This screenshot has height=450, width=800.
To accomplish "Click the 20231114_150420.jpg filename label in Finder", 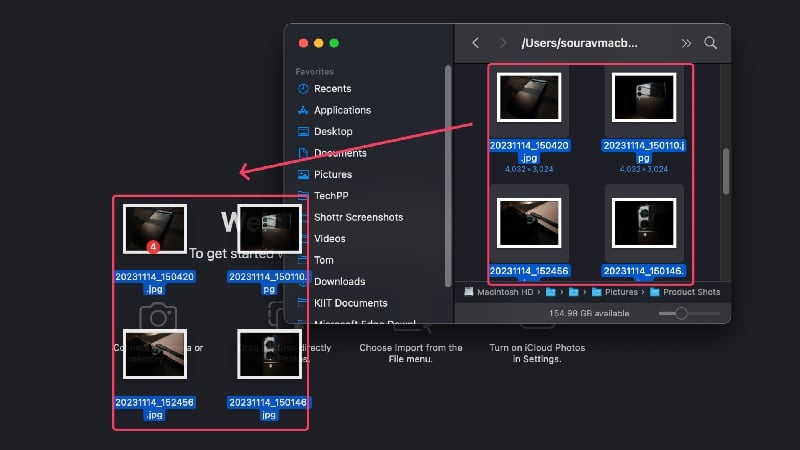I will pos(529,152).
